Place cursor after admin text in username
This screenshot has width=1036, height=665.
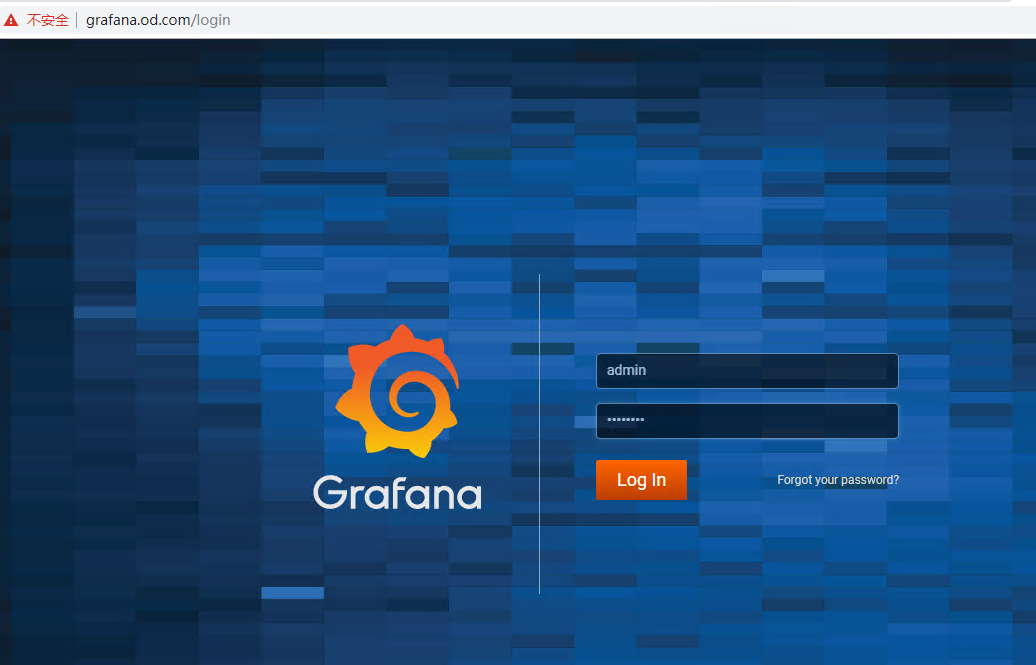pos(648,371)
